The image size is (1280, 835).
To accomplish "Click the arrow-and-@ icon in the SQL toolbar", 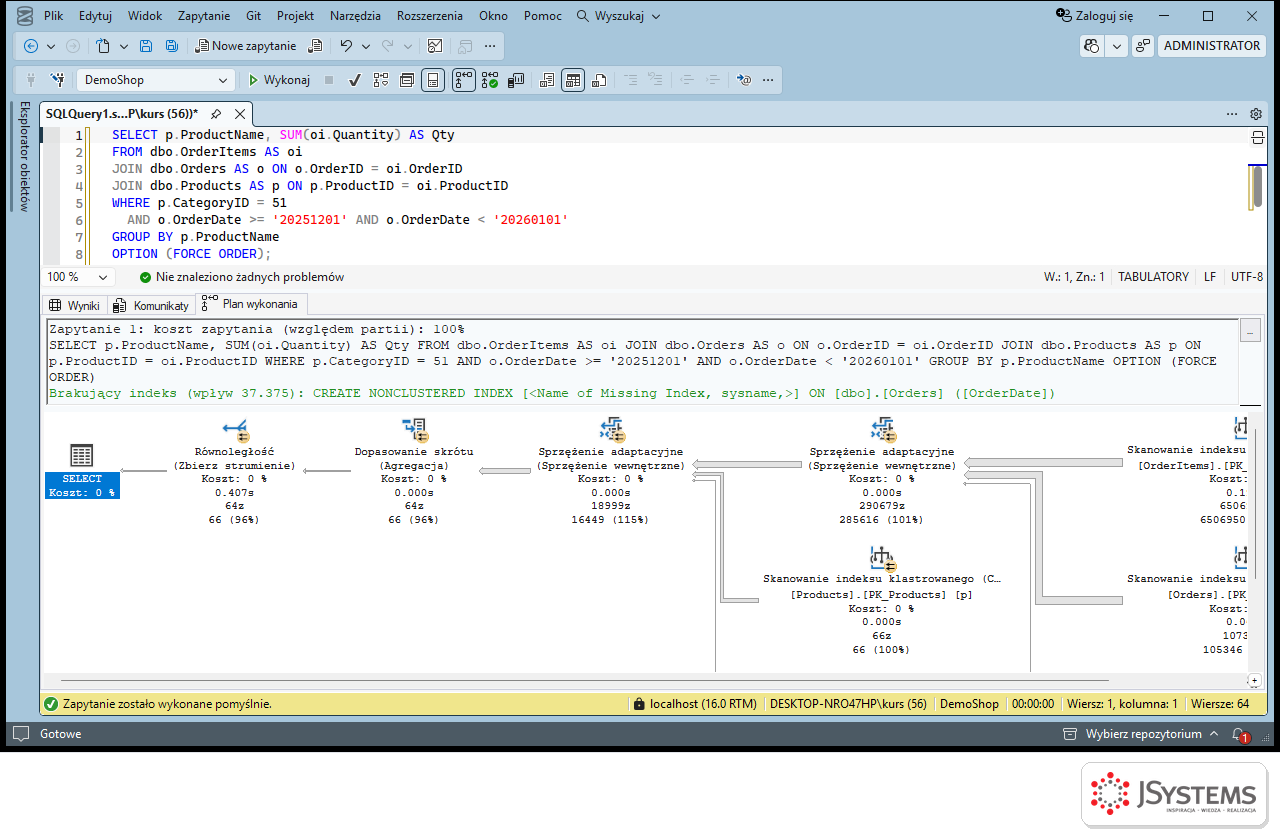I will (x=743, y=80).
